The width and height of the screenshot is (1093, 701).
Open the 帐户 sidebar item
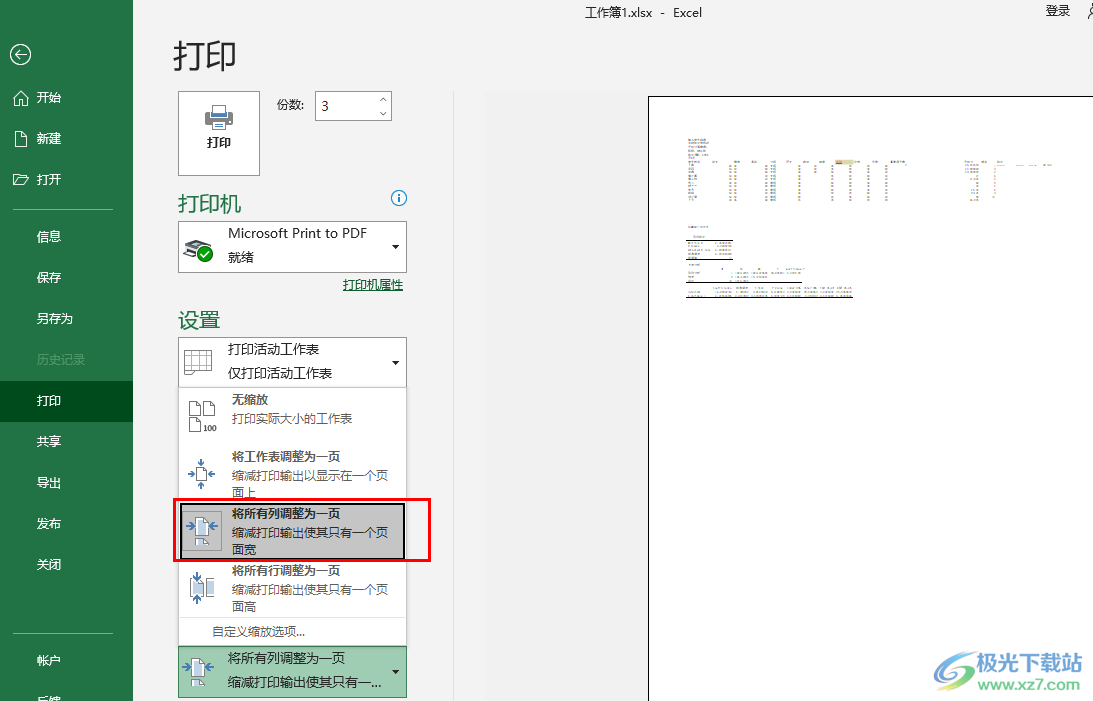(66, 661)
